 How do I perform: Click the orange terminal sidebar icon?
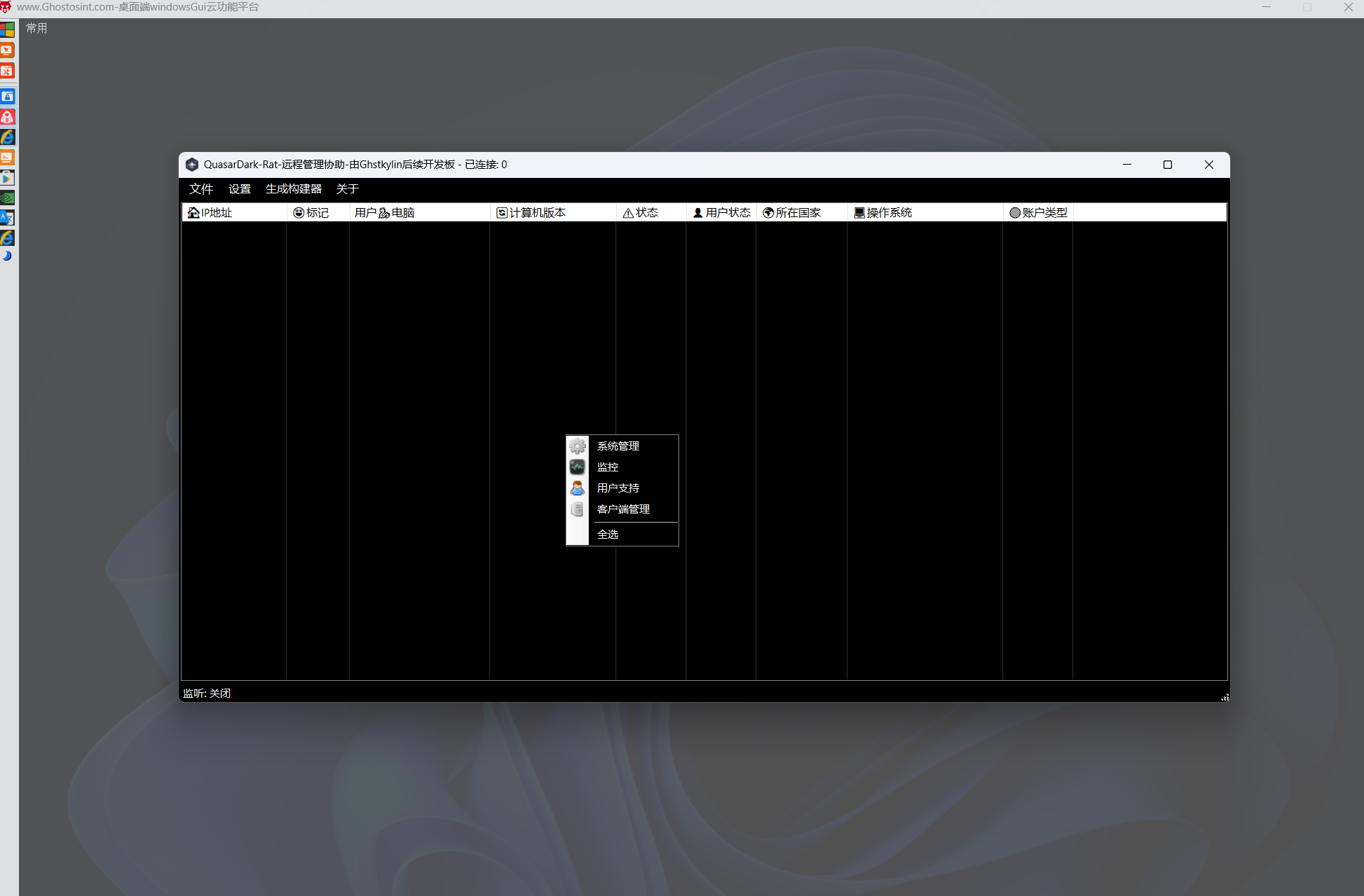tap(7, 158)
